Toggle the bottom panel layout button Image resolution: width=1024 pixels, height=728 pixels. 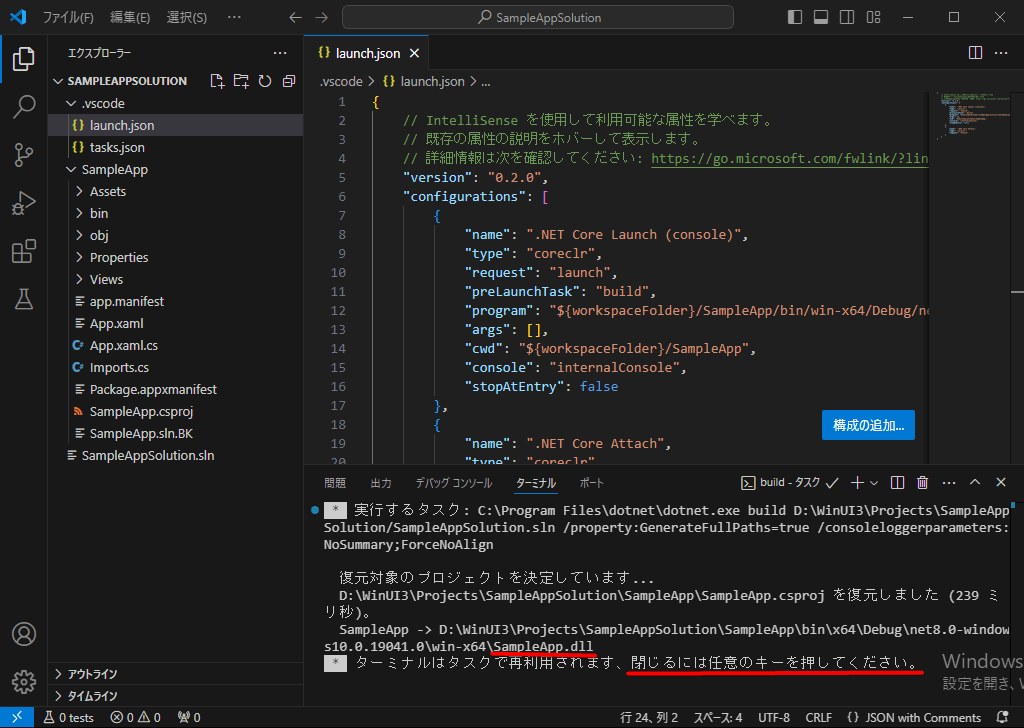tap(820, 17)
